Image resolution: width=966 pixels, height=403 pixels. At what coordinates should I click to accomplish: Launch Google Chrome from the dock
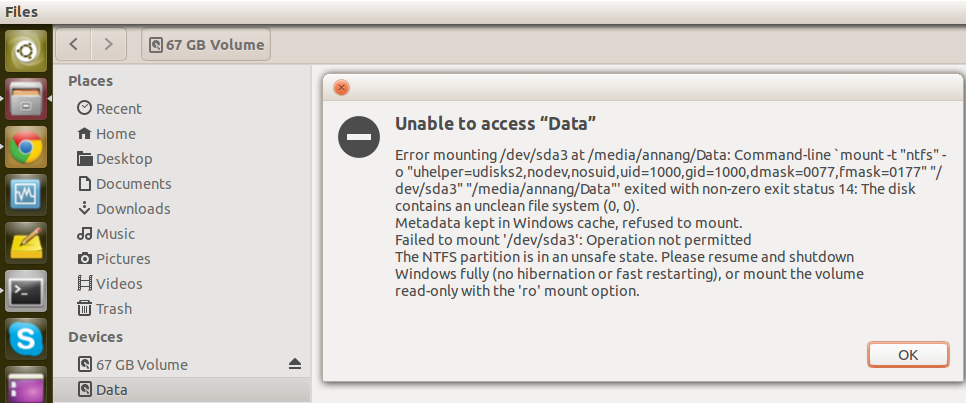tap(26, 146)
